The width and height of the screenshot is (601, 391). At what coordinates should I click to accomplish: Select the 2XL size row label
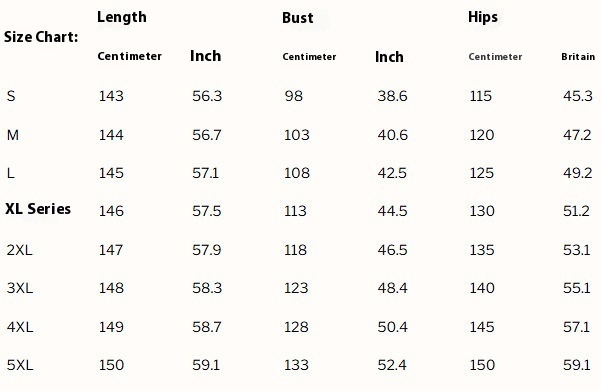coord(19,250)
